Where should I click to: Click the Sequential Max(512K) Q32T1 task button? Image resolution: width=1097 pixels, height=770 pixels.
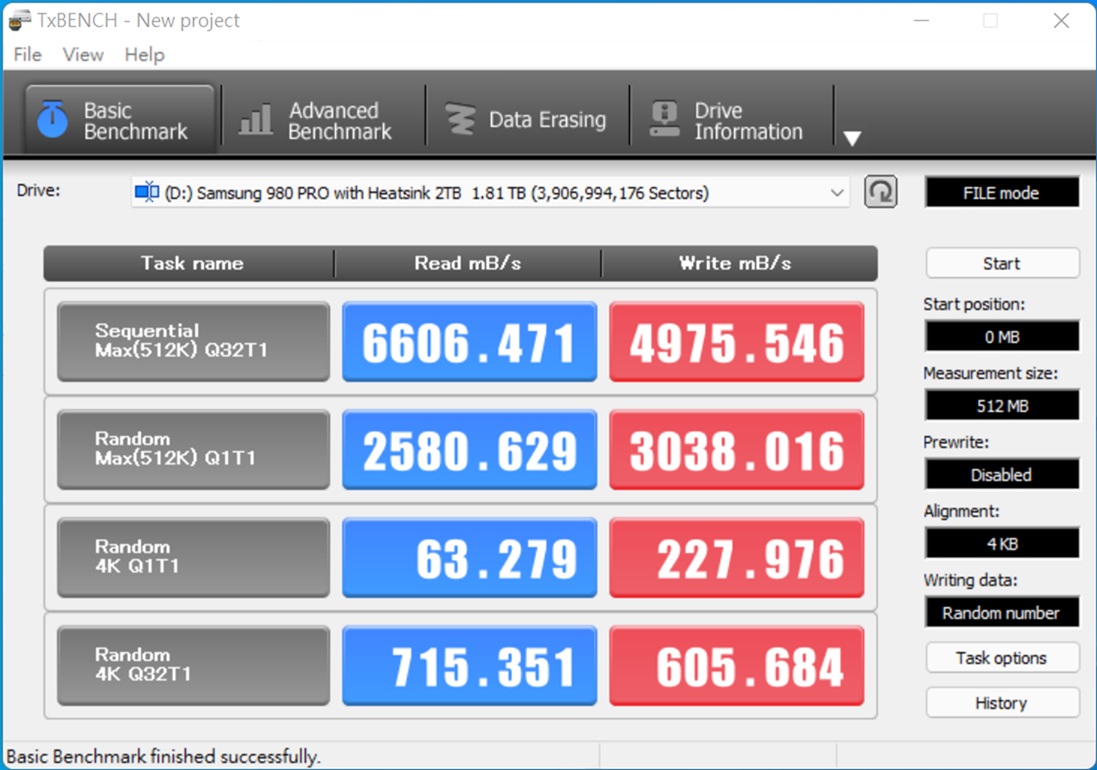tap(193, 342)
